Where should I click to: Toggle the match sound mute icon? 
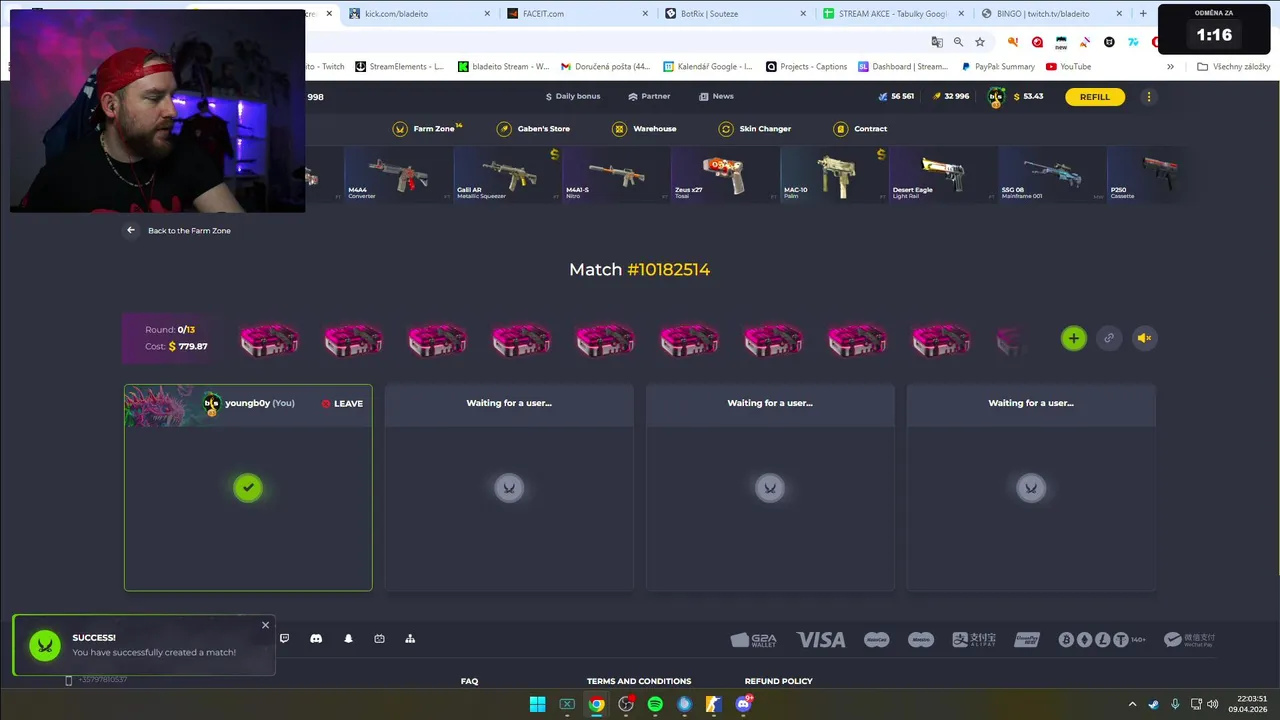coord(1144,338)
